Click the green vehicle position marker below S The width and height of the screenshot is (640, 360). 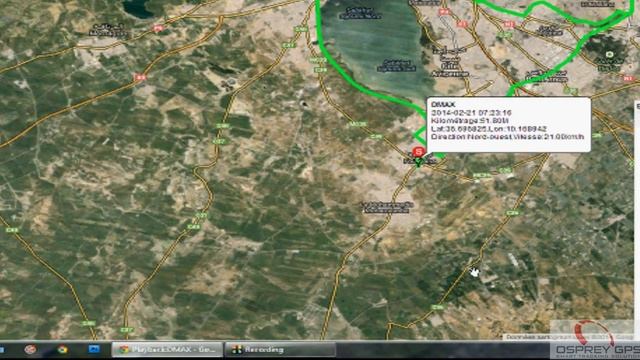[x=418, y=163]
